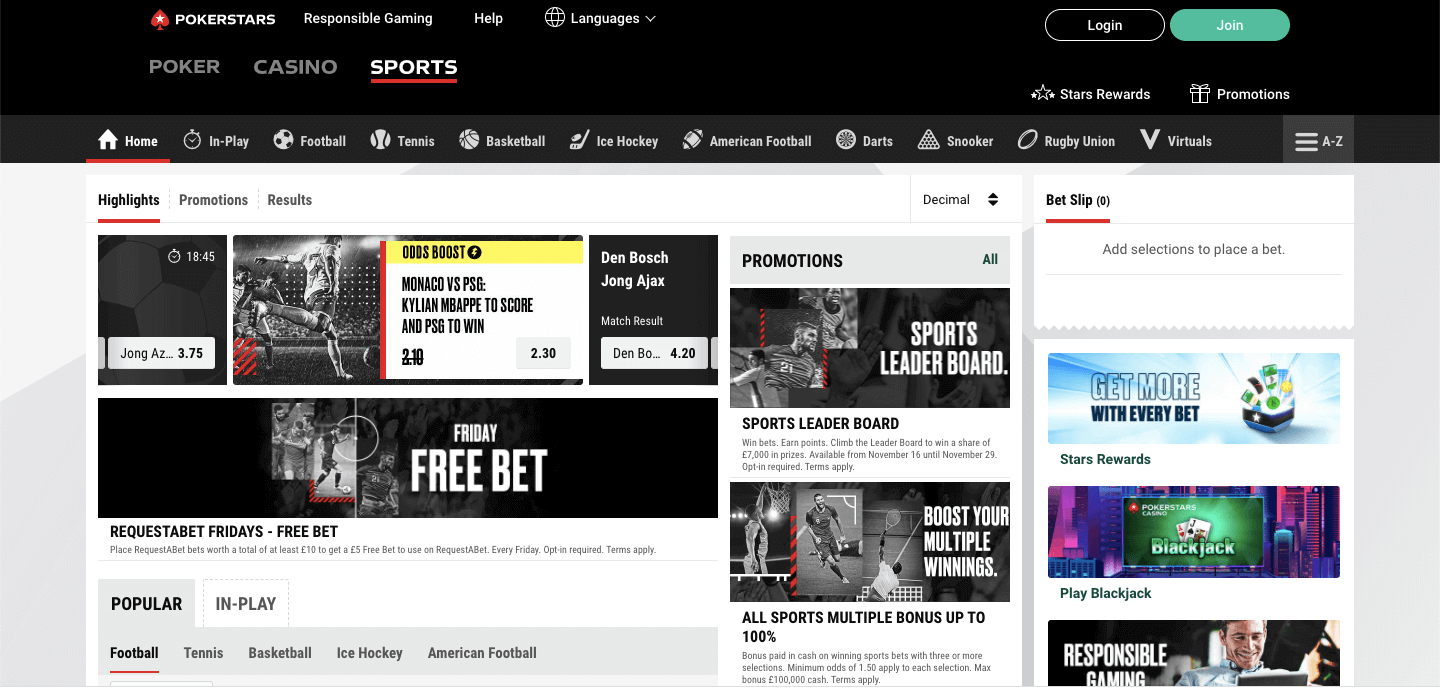
Task: Select the Basketball tab under Popular
Action: click(280, 653)
